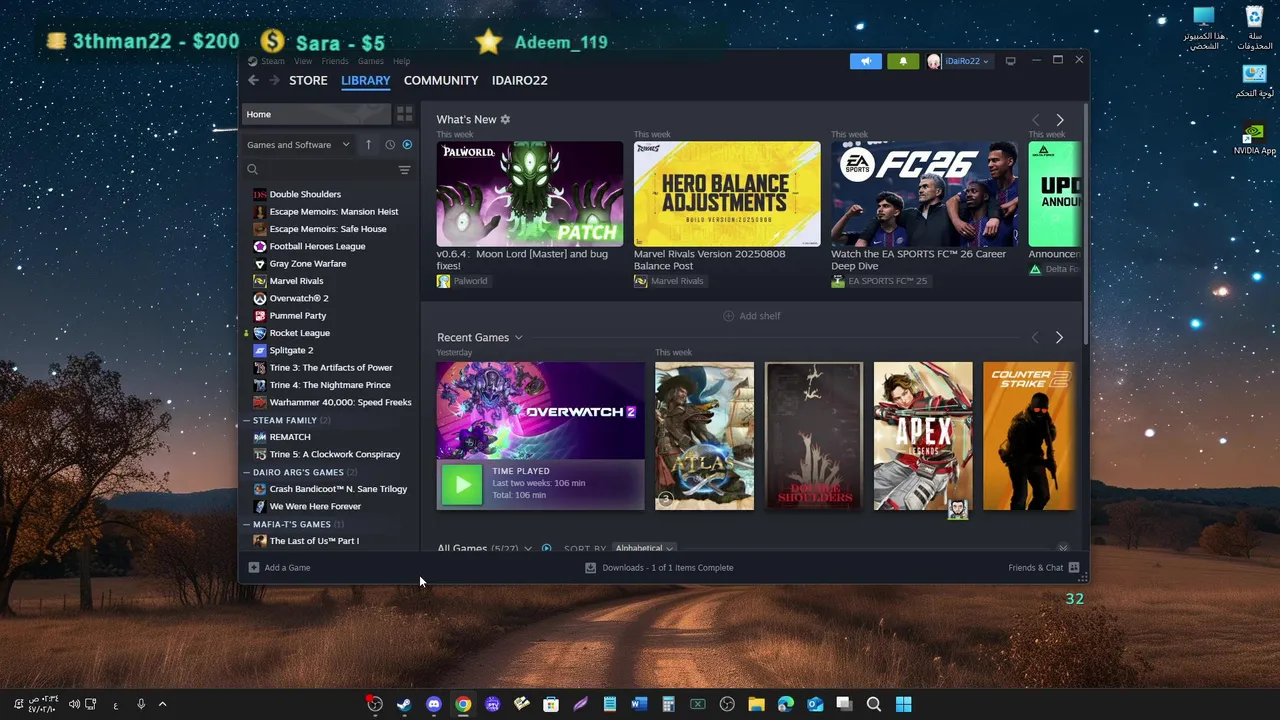Open the Apex Legends game cover
Image resolution: width=1280 pixels, height=720 pixels.
click(923, 436)
